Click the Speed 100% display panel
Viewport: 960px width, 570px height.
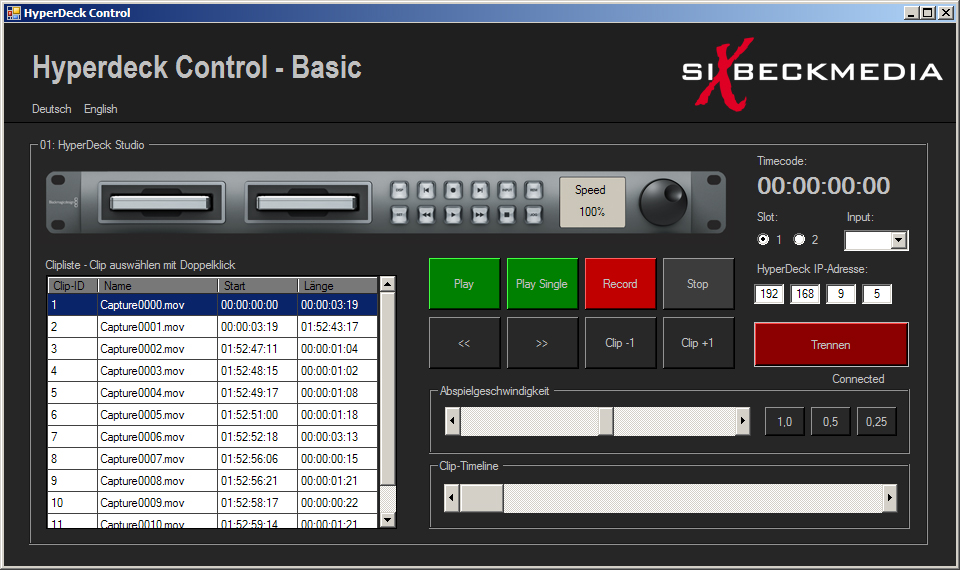coord(591,202)
